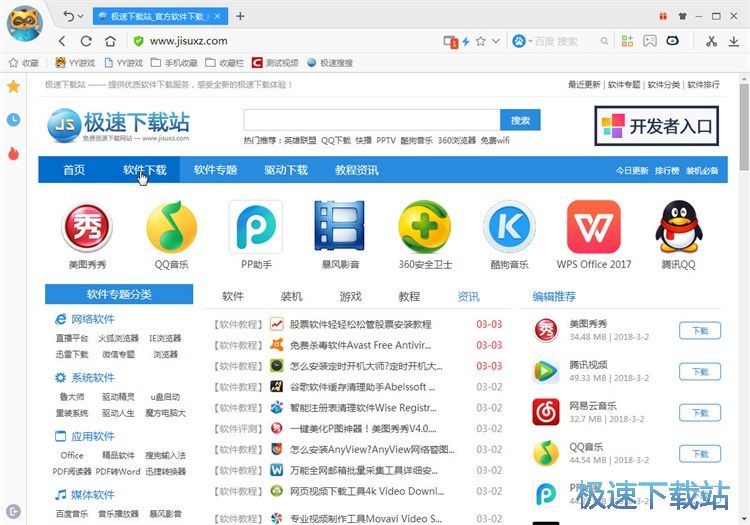
Task: Select the 教程资讯 navigation menu item
Action: pyautogui.click(x=357, y=170)
